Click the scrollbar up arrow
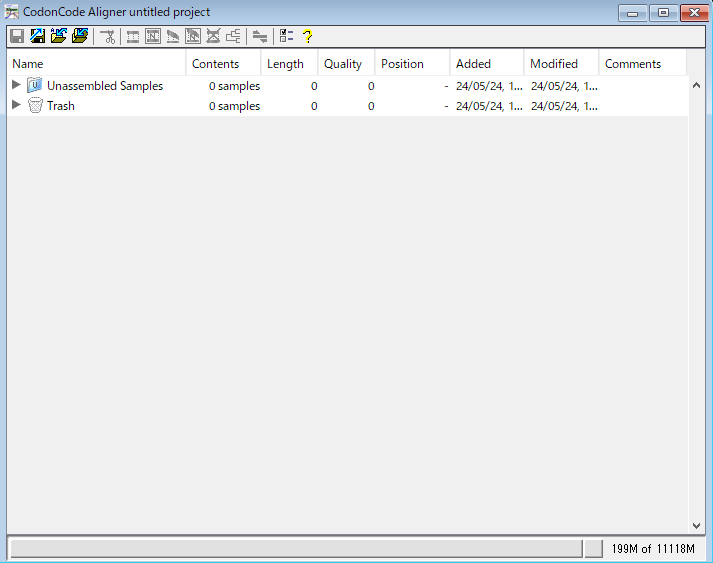This screenshot has height=563, width=713. coord(696,85)
